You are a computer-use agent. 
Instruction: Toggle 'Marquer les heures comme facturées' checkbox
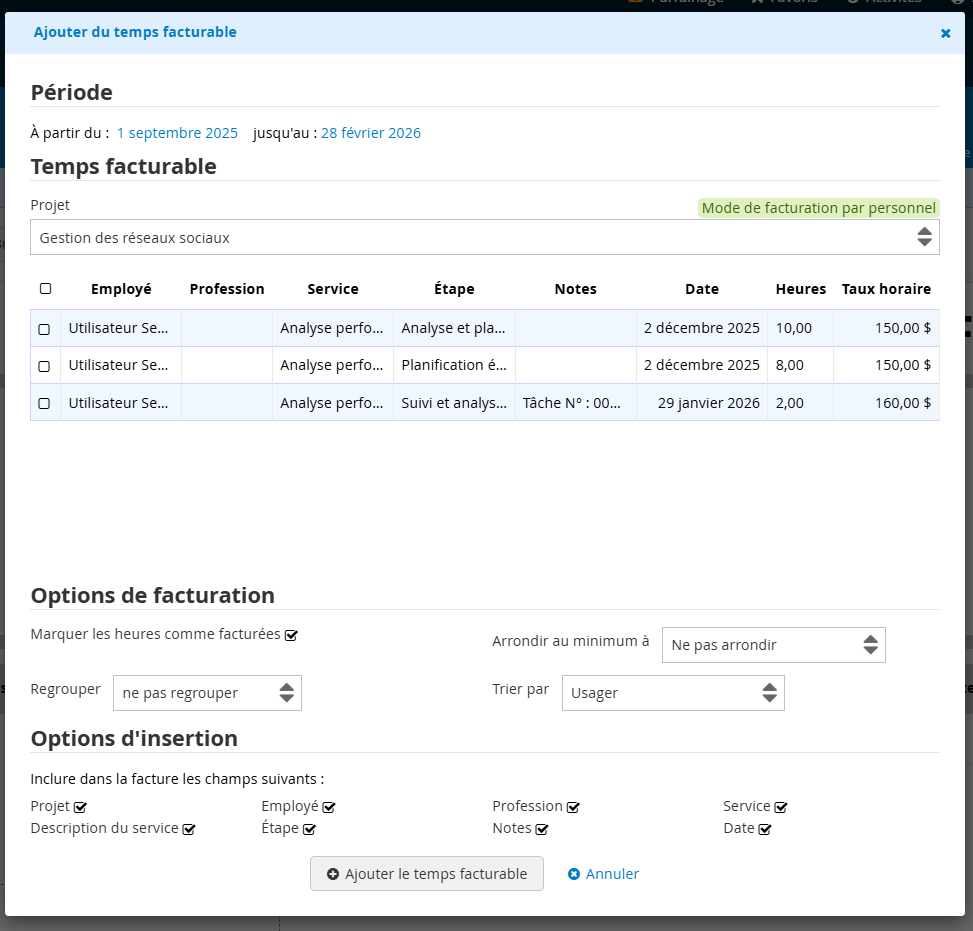pos(291,635)
